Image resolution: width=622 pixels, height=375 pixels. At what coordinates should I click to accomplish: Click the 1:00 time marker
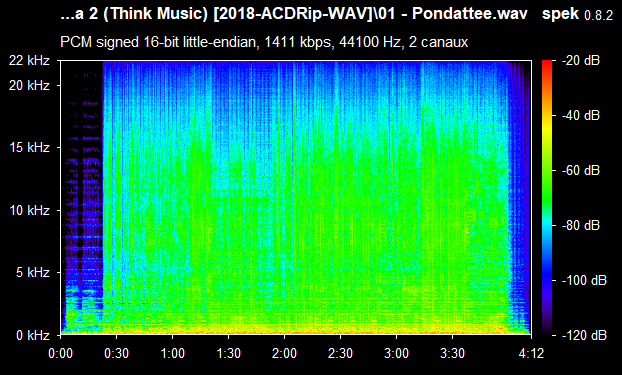(x=172, y=353)
